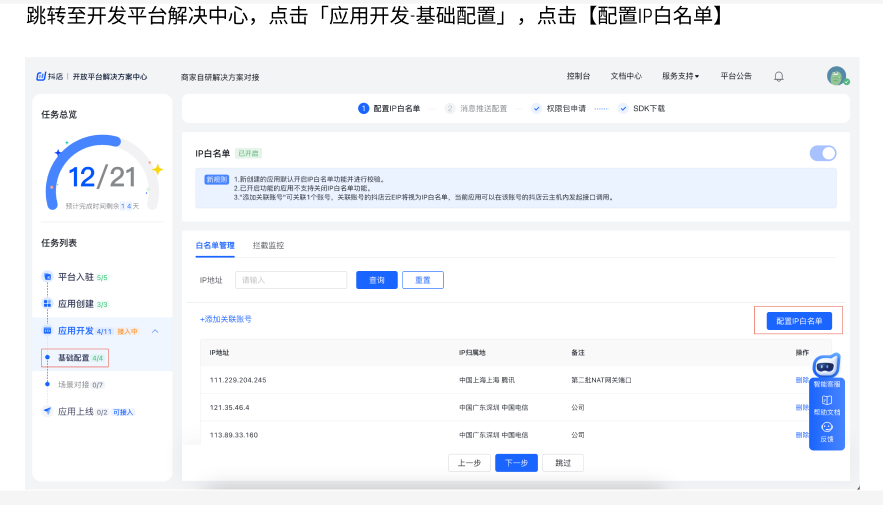The height and width of the screenshot is (505, 883).
Task: Click the 可接入 tag beside 应用上线
Action: 123,412
